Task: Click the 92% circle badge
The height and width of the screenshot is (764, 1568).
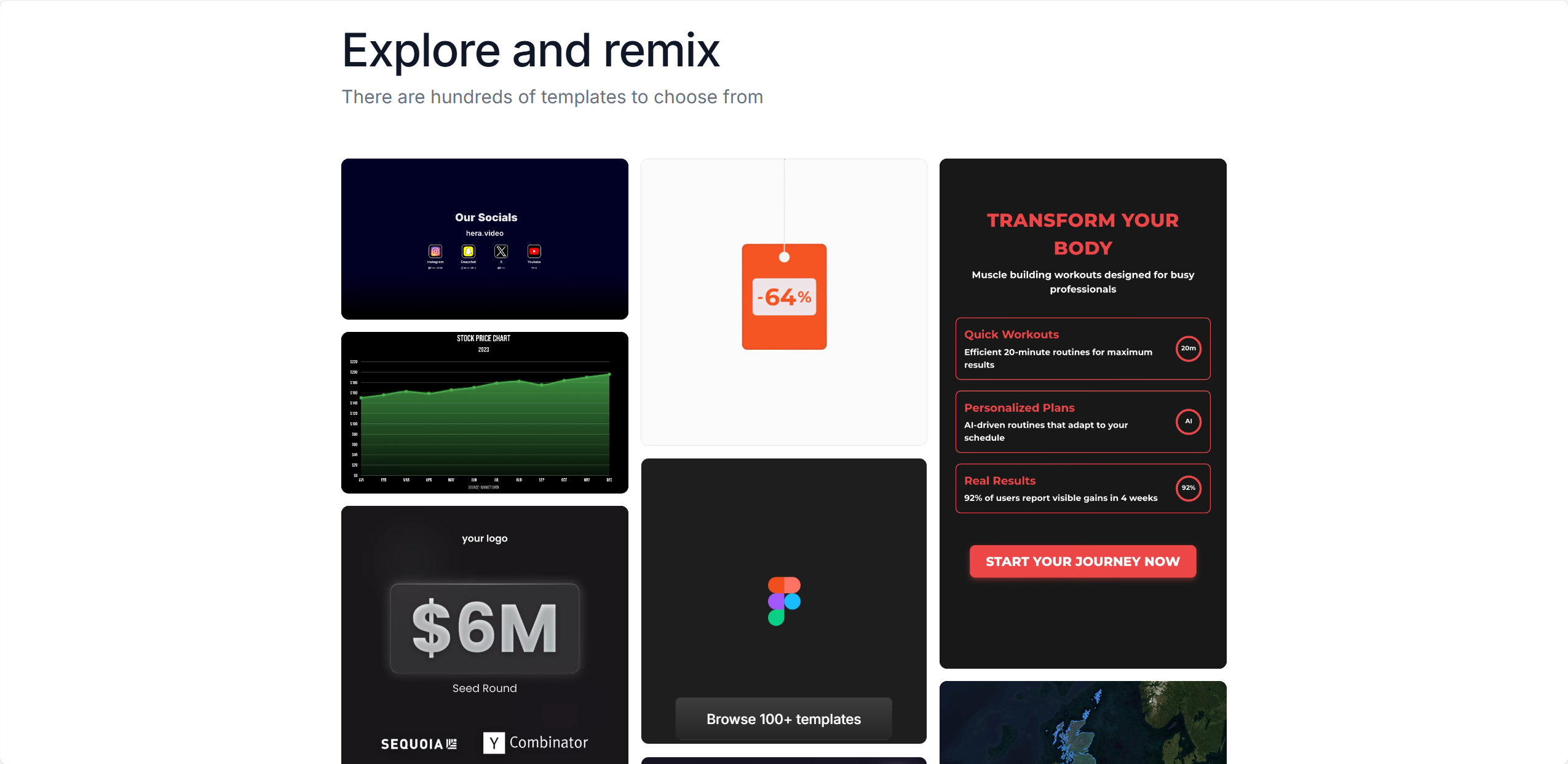Action: click(1188, 488)
